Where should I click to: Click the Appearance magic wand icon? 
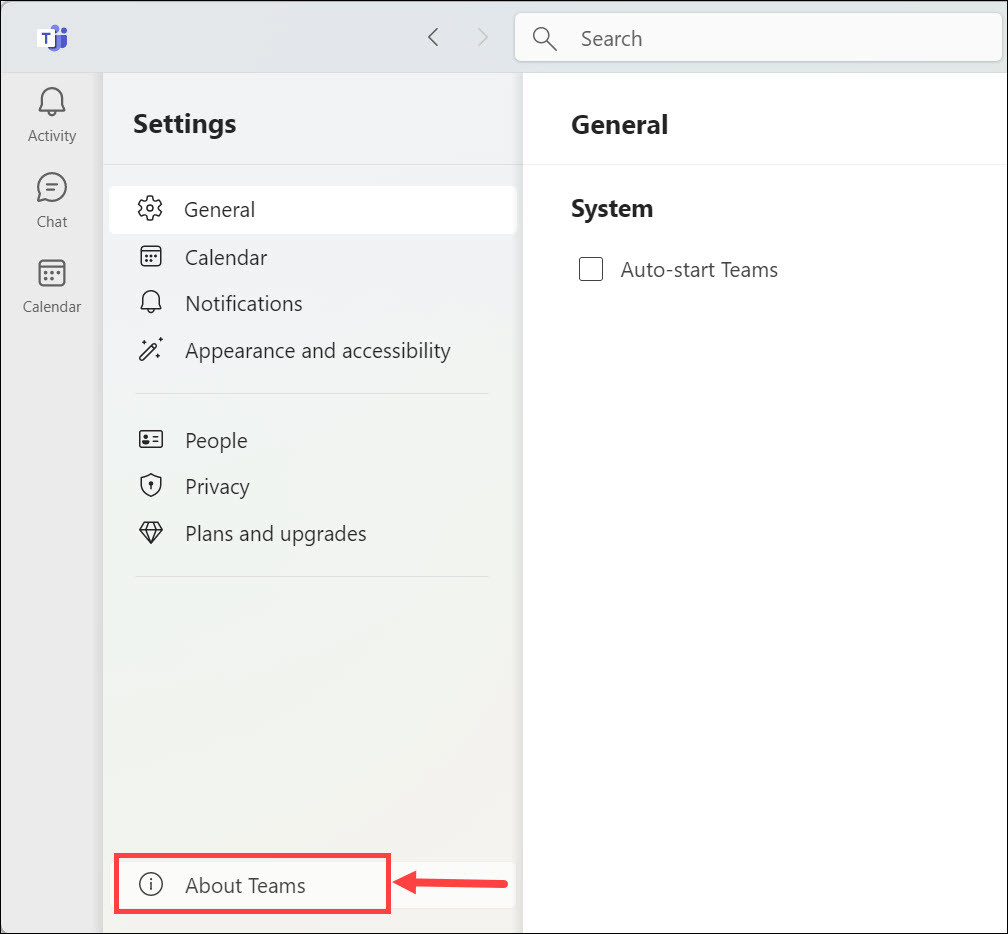pos(151,350)
